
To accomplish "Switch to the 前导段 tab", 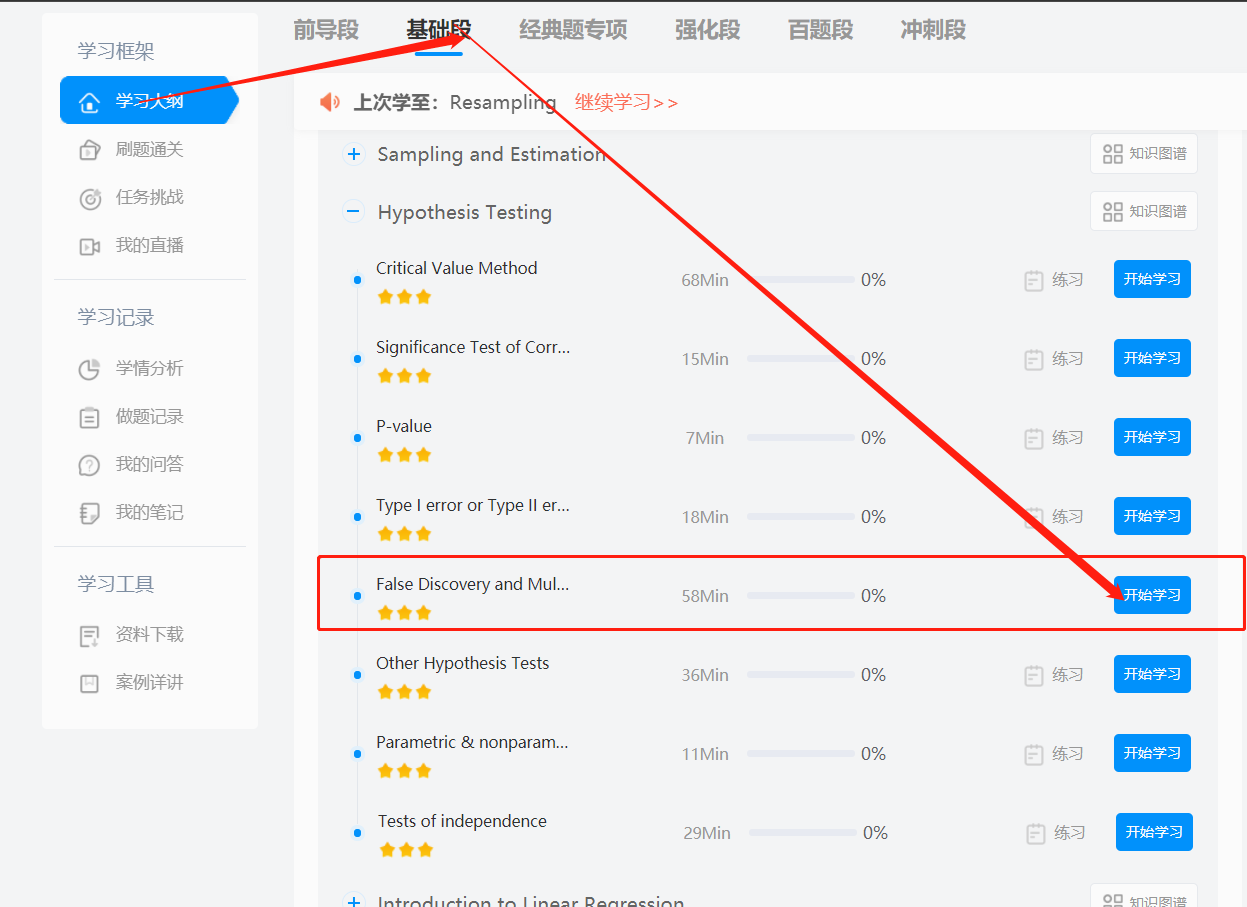I will (325, 30).
